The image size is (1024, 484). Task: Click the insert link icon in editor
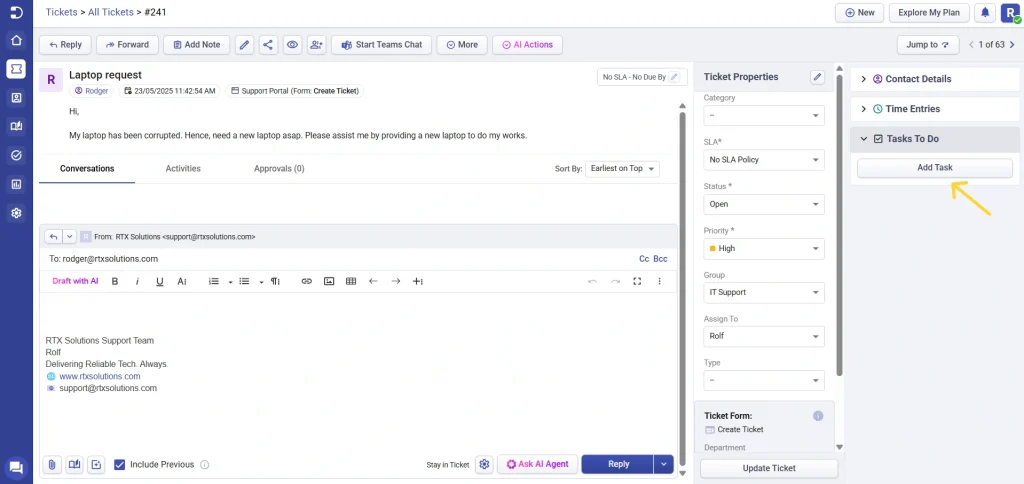(307, 282)
